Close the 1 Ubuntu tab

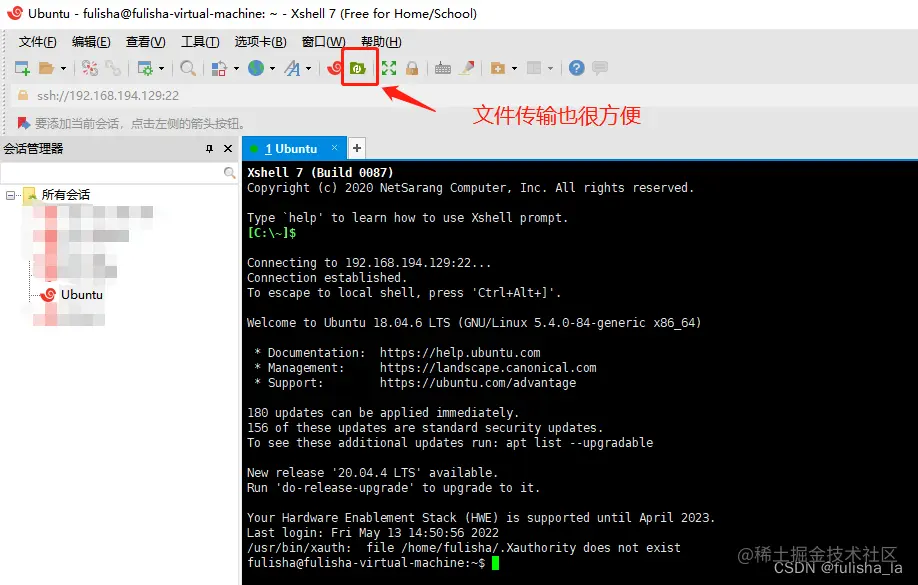click(x=334, y=148)
